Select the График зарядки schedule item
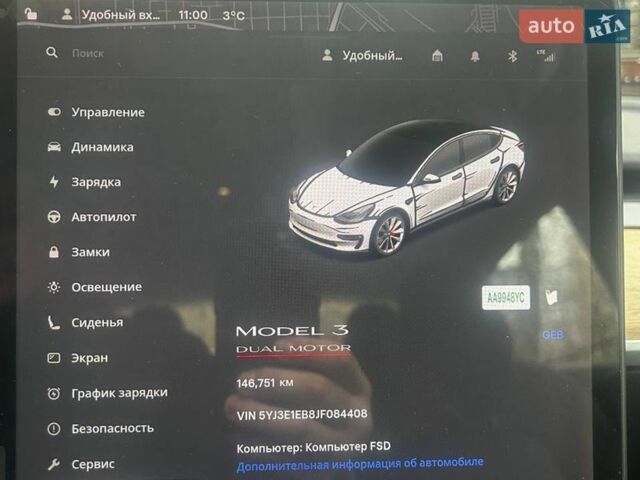The width and height of the screenshot is (640, 480). coord(108,393)
